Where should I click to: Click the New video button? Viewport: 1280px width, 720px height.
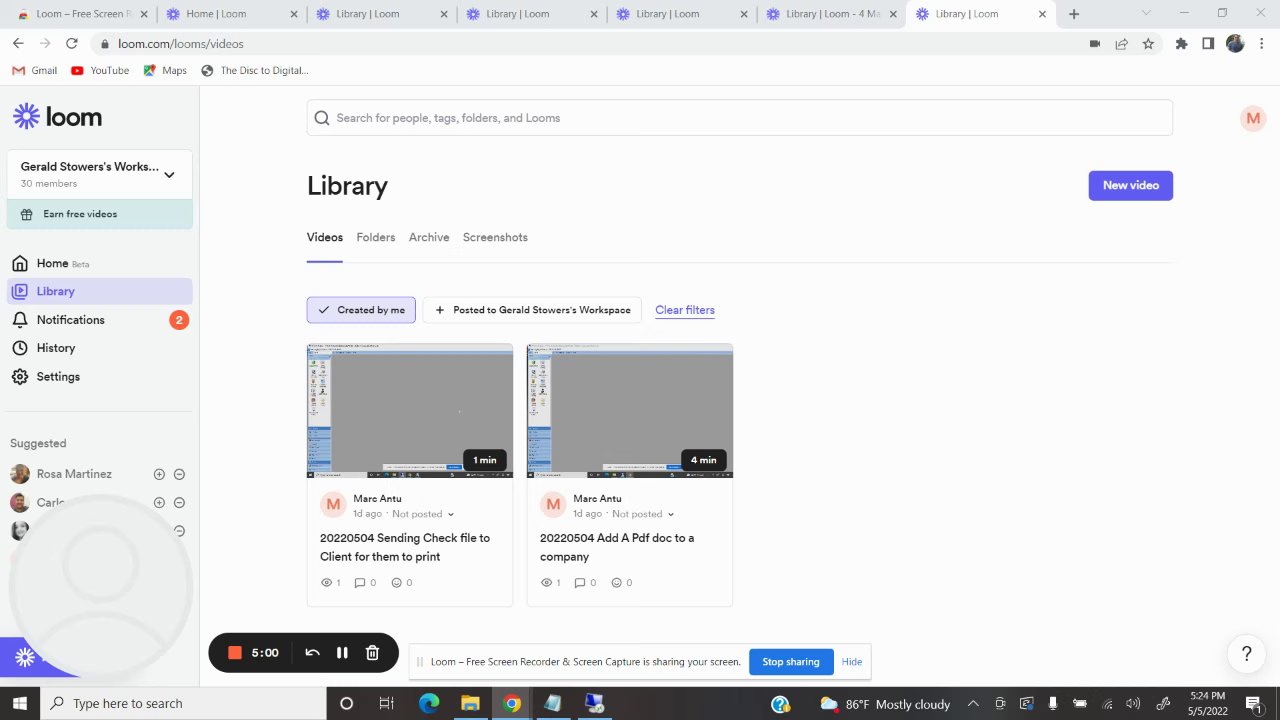[x=1131, y=185]
